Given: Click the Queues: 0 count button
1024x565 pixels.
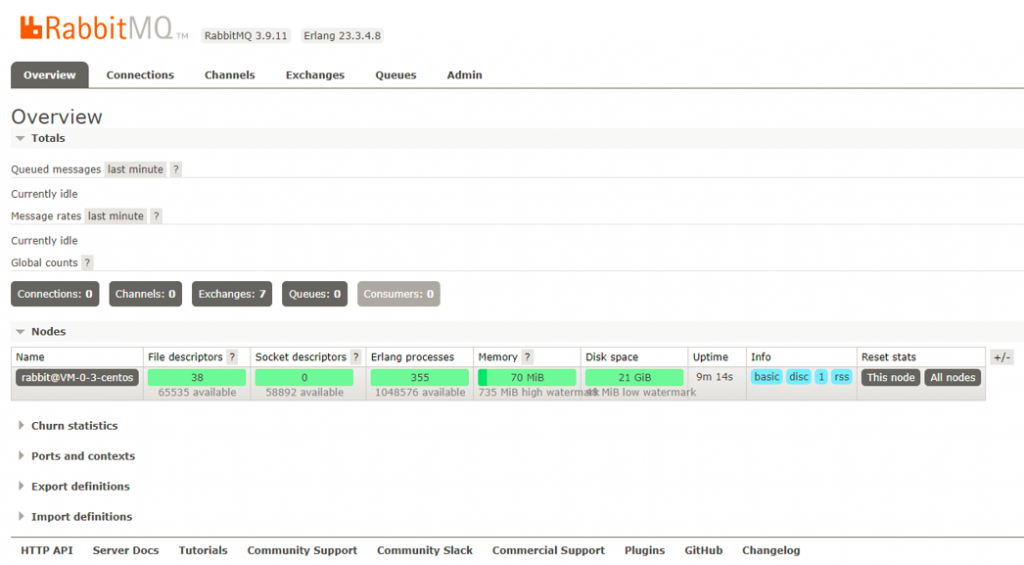Looking at the screenshot, I should 315,294.
